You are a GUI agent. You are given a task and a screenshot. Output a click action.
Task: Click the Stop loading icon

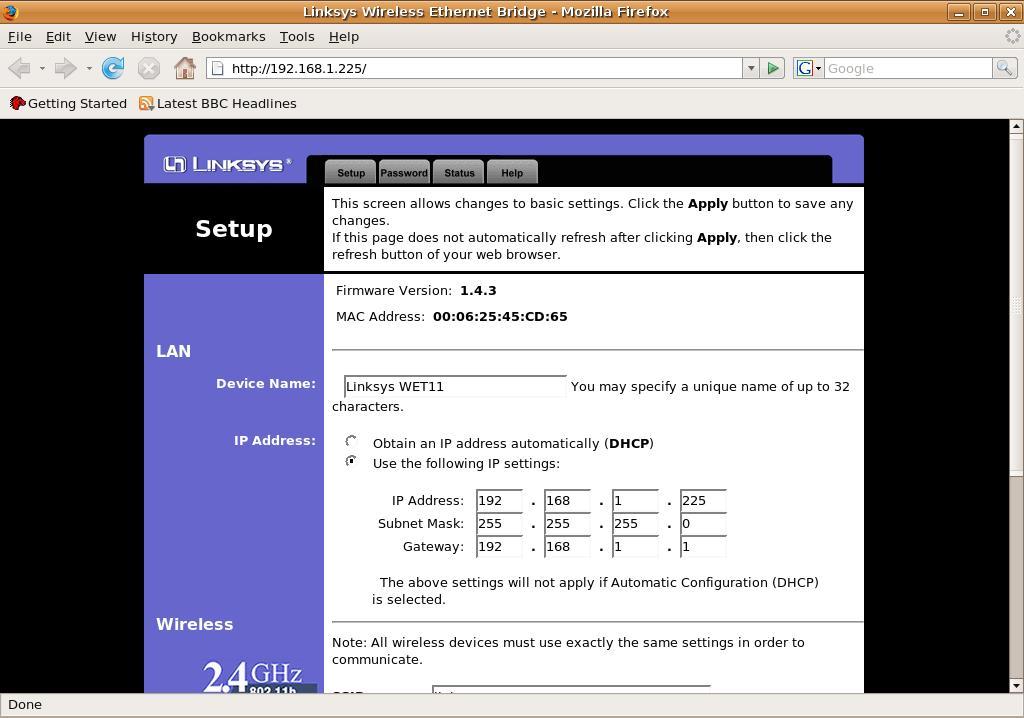(149, 68)
